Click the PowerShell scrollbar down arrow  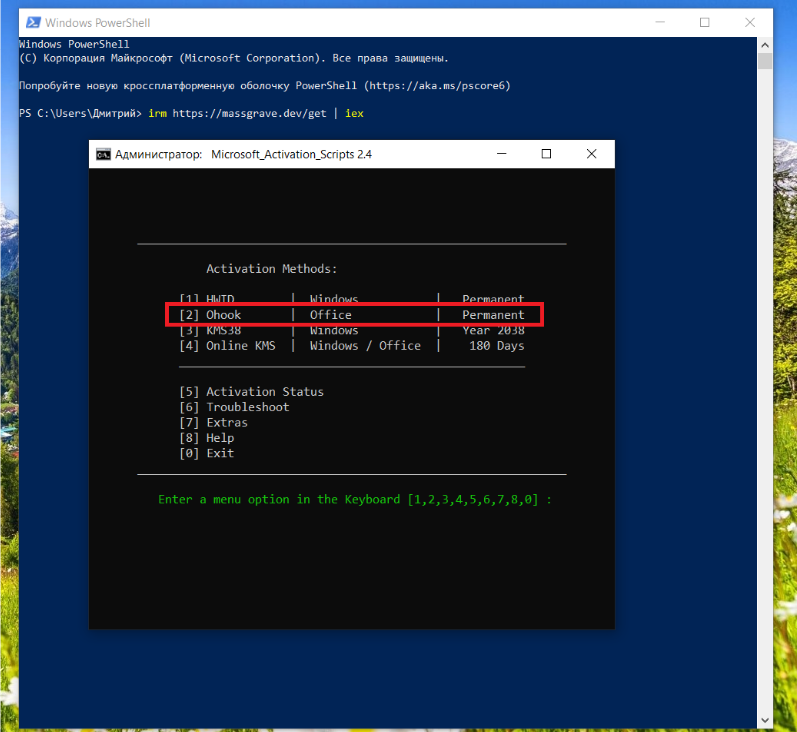click(765, 720)
